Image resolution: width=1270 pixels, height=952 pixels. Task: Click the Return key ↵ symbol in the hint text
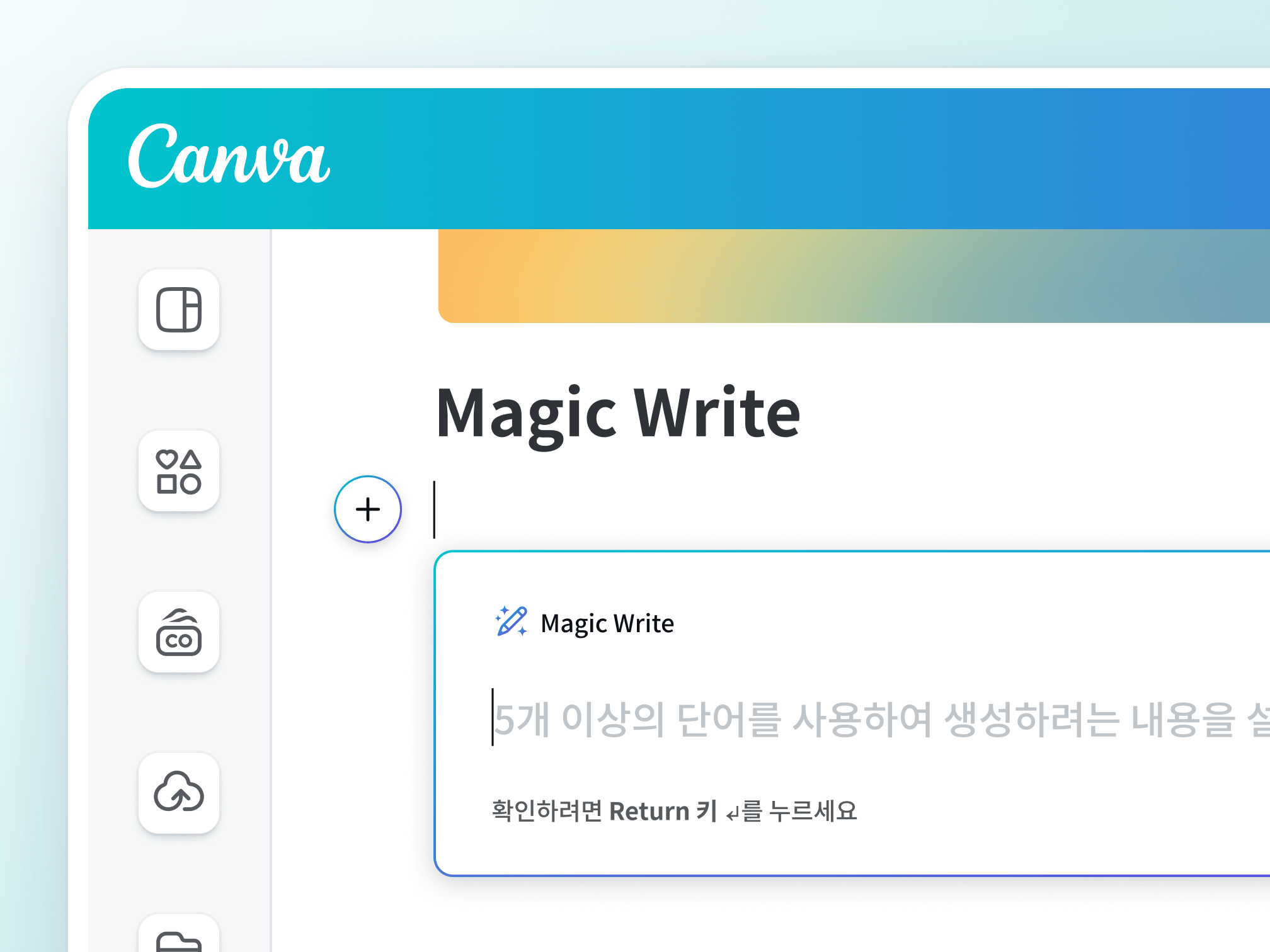click(731, 812)
